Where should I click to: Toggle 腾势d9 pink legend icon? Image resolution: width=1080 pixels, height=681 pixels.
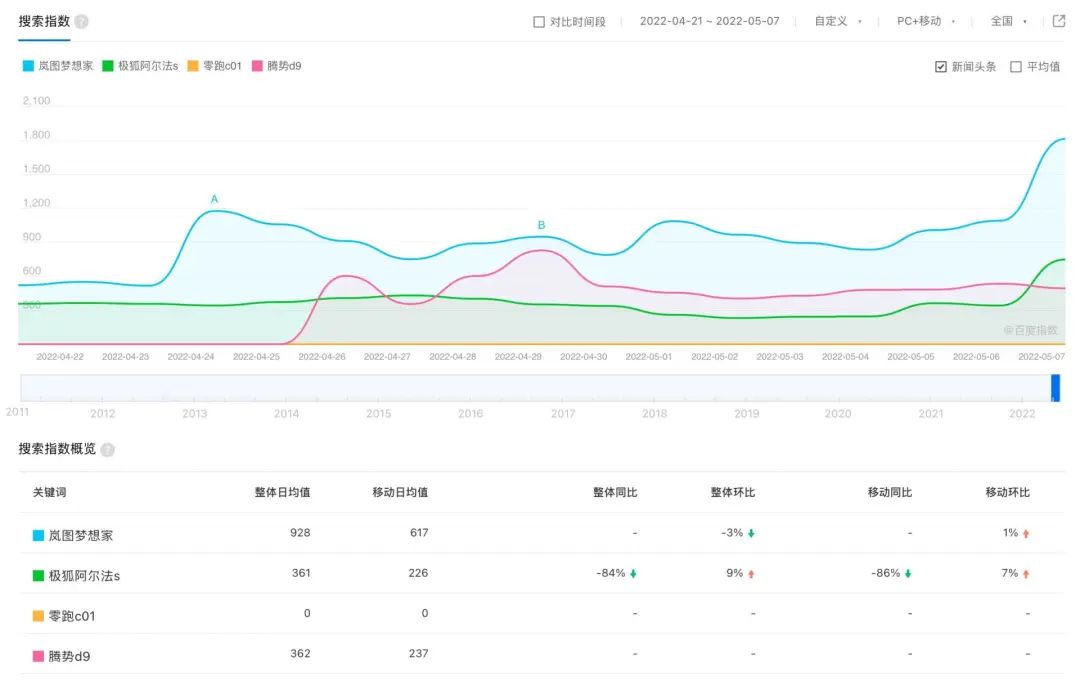(258, 66)
